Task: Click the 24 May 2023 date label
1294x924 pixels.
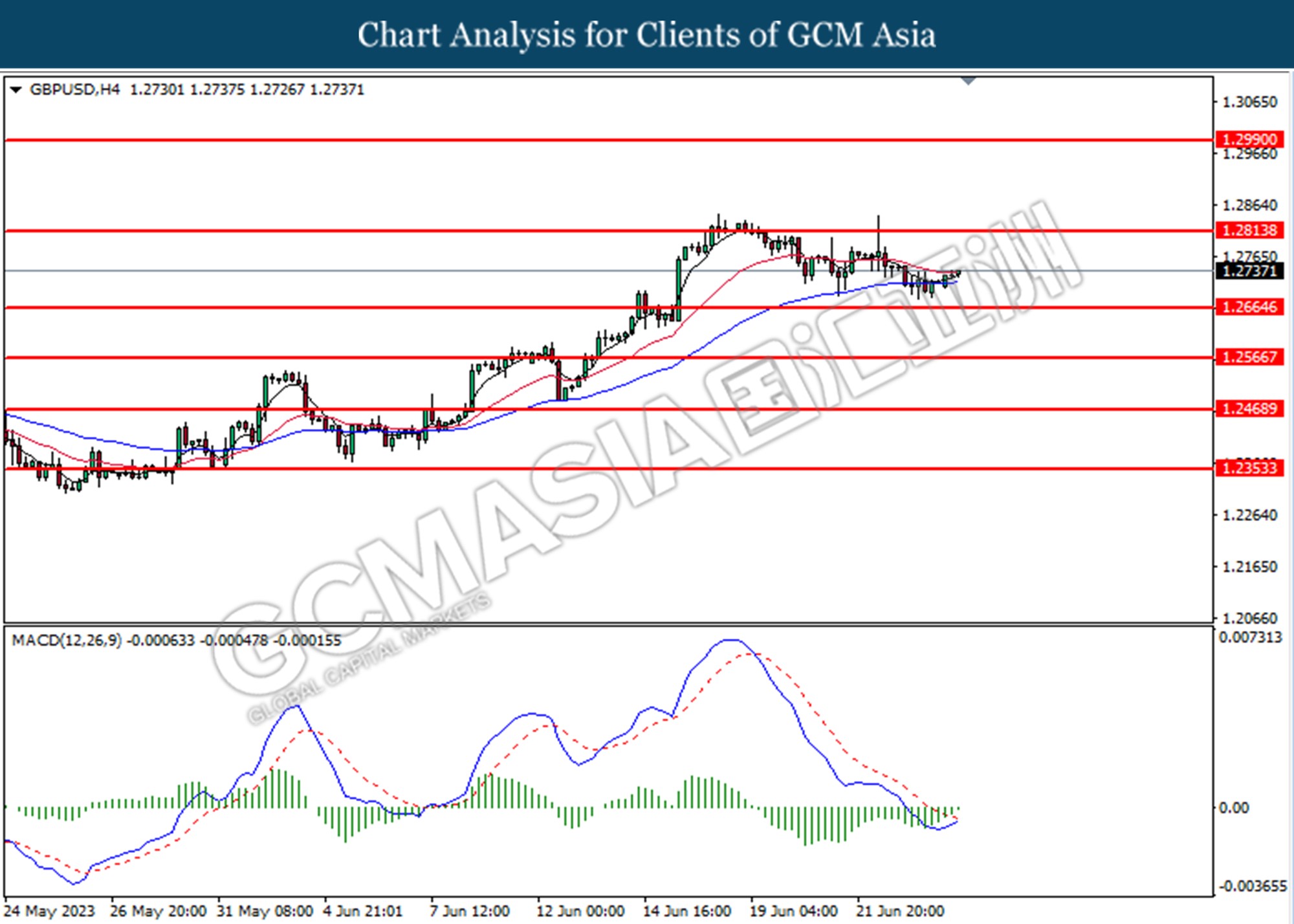Action: pos(49,911)
